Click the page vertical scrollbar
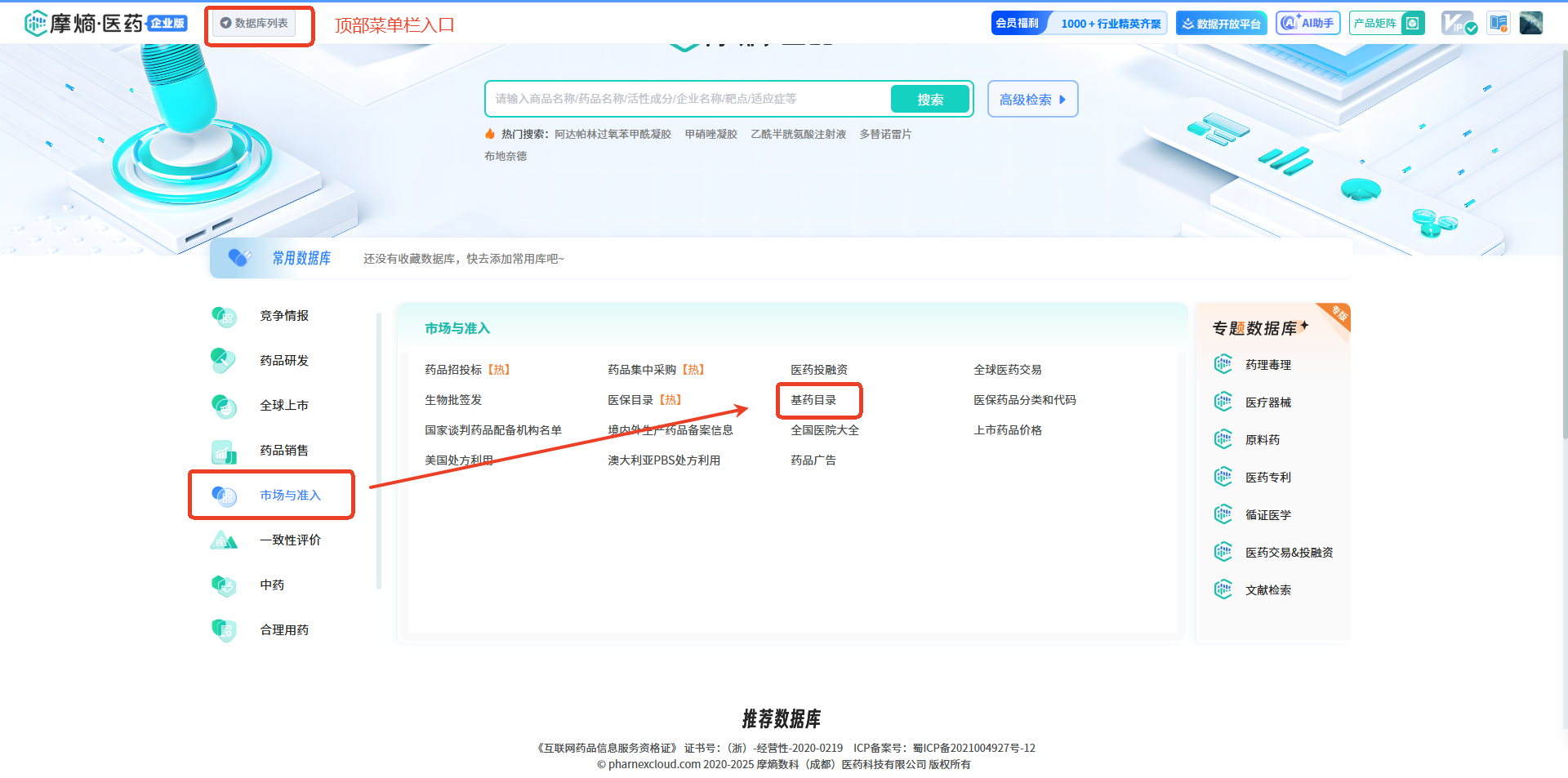1568x778 pixels. [1564, 245]
